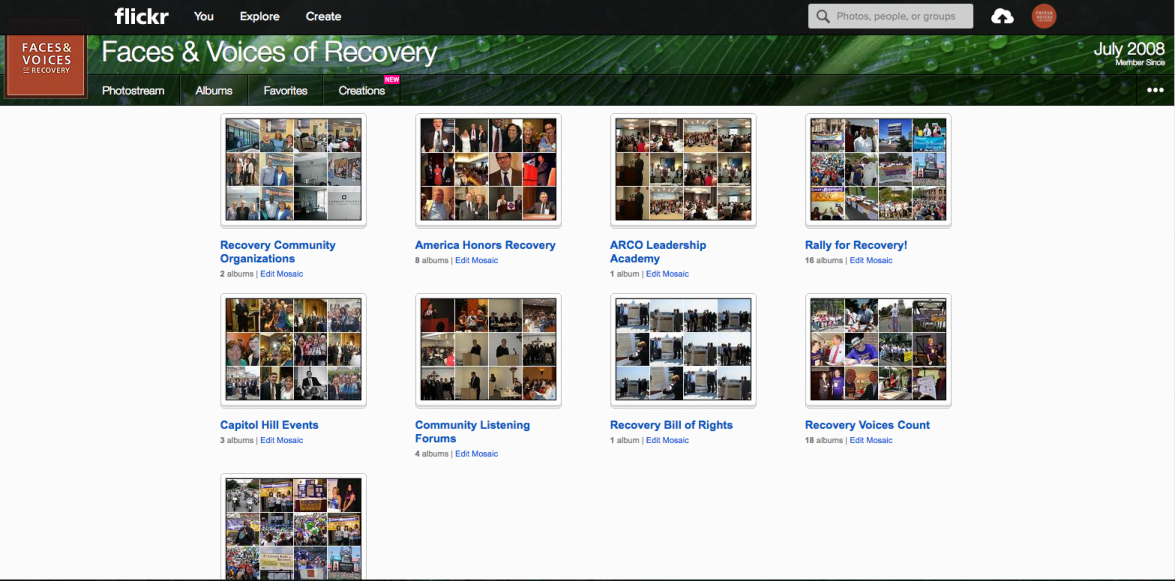This screenshot has height=581, width=1175.
Task: Open the America Honors Recovery link
Action: (485, 245)
